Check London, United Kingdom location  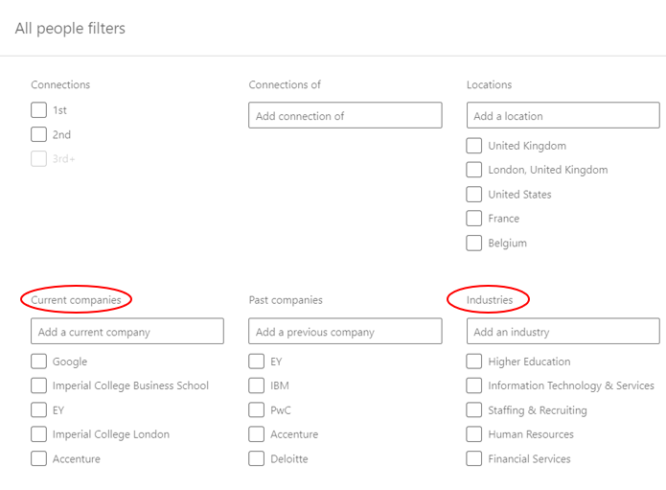[x=474, y=170]
